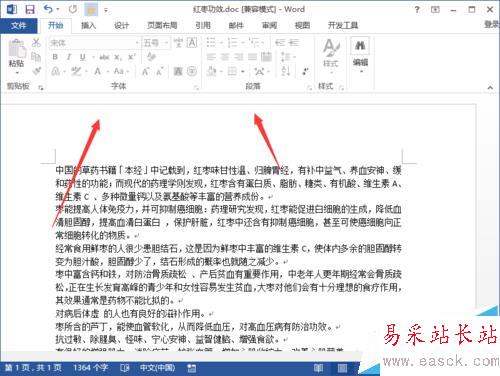The height and width of the screenshot is (376, 500).
Task: Switch to the 开发工具 (Developer) tab
Action: tap(343, 25)
